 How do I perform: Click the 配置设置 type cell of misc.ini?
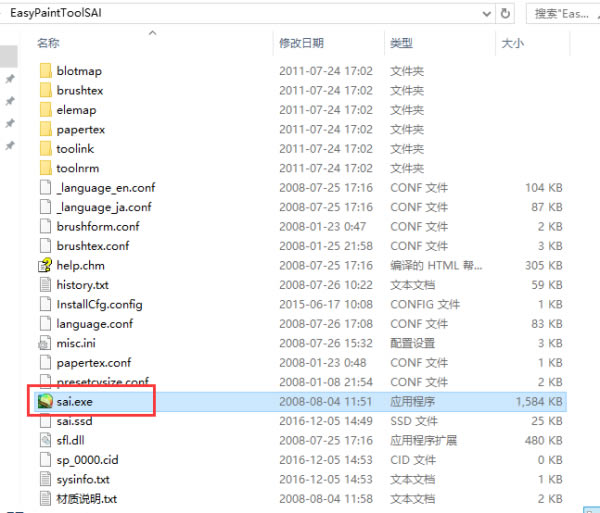412,343
